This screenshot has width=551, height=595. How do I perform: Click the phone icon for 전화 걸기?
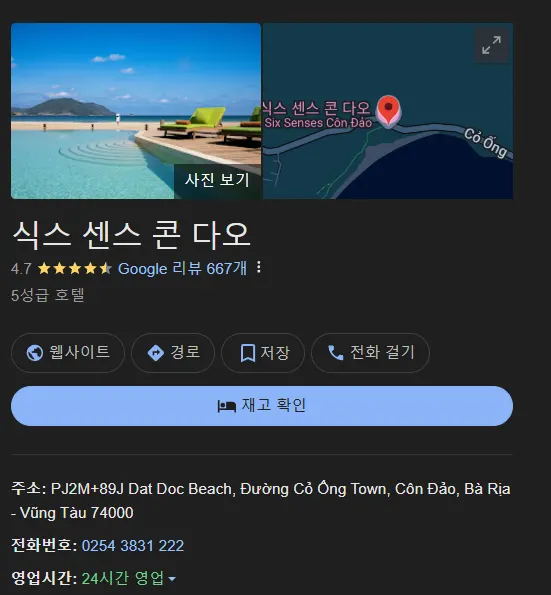[x=335, y=353]
